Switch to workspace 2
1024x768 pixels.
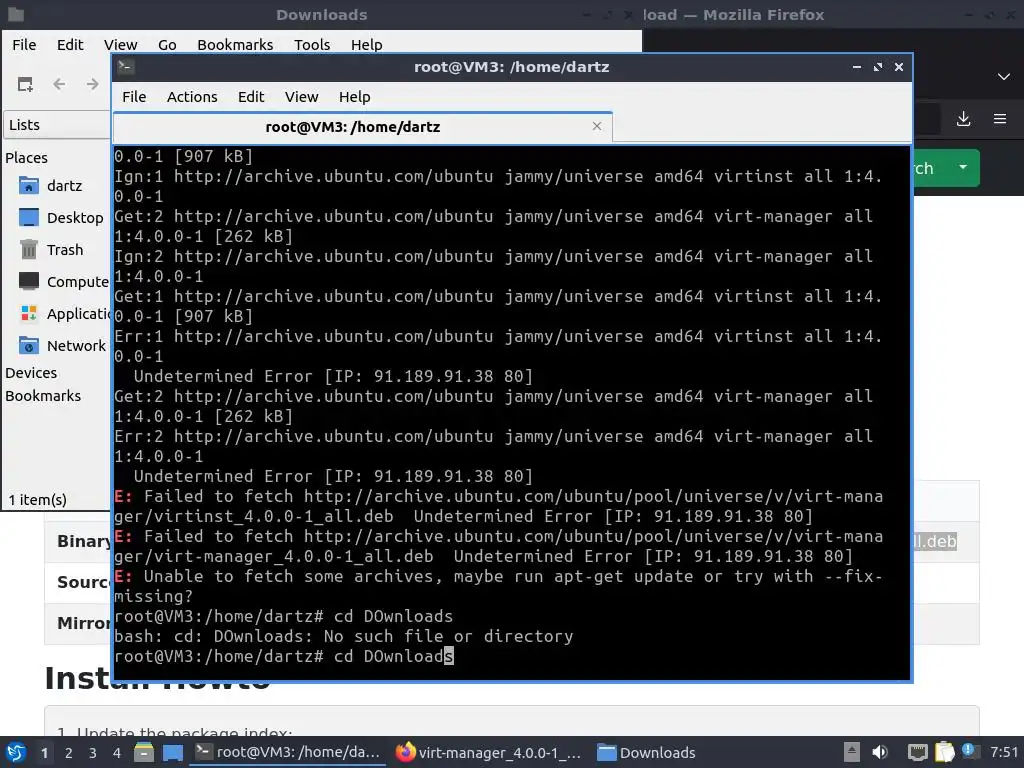(69, 753)
